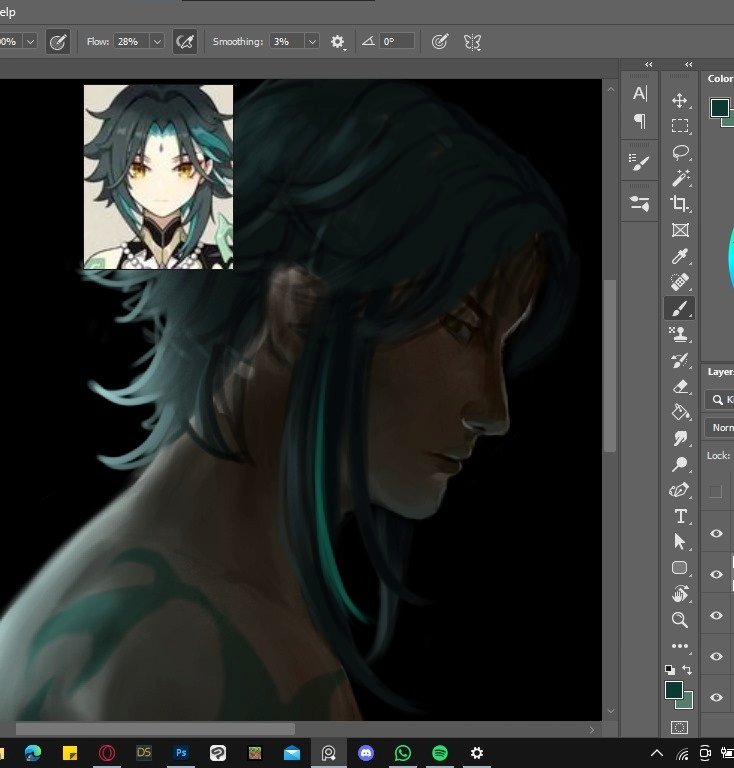
Task: Show the hidden layer via empty visibility box
Action: coord(716,492)
